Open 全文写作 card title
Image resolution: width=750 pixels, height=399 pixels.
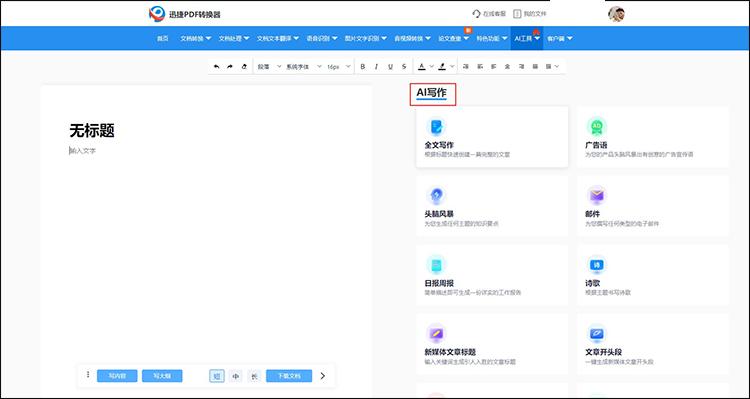click(x=439, y=145)
